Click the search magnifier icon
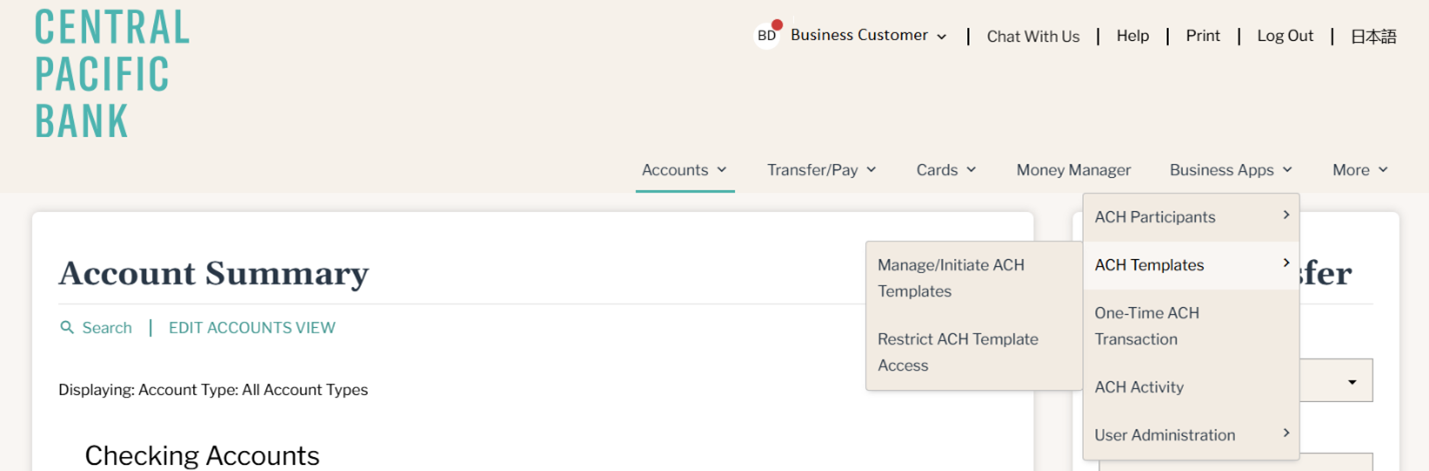Viewport: 1429px width, 471px height. (x=67, y=328)
